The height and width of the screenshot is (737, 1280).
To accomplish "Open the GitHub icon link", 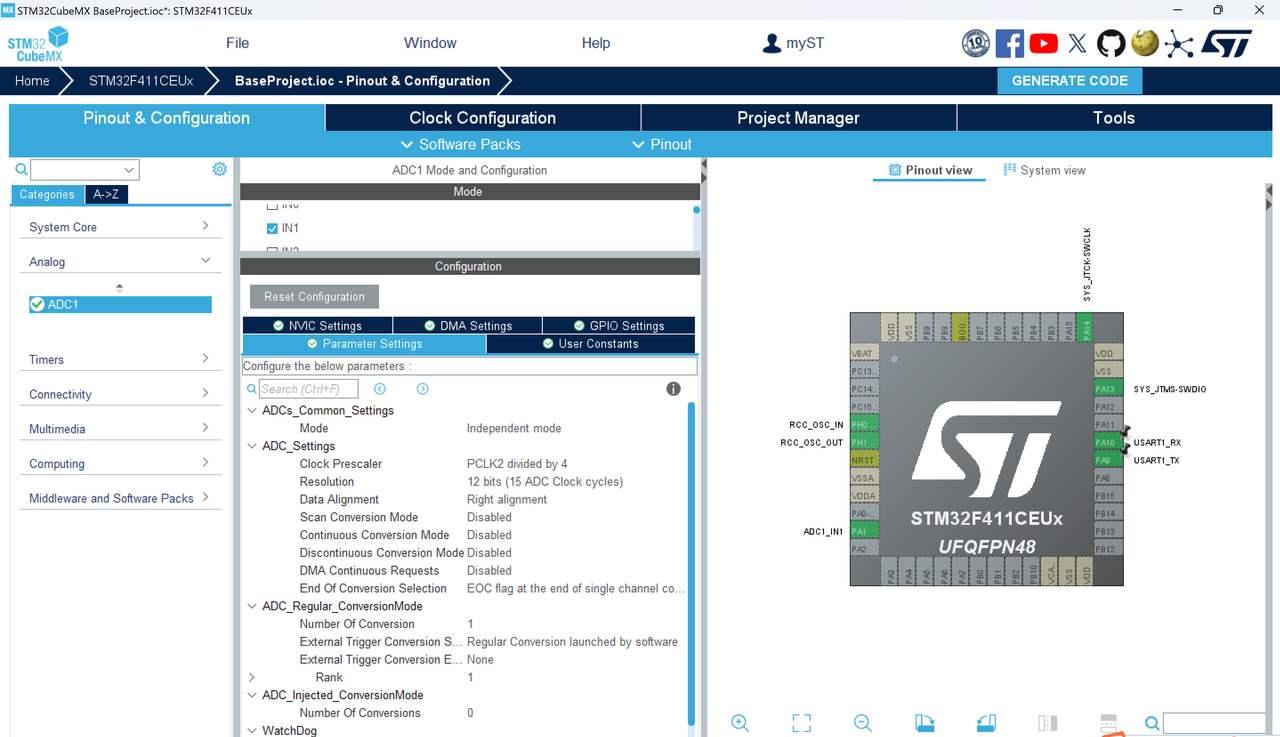I will click(1111, 43).
